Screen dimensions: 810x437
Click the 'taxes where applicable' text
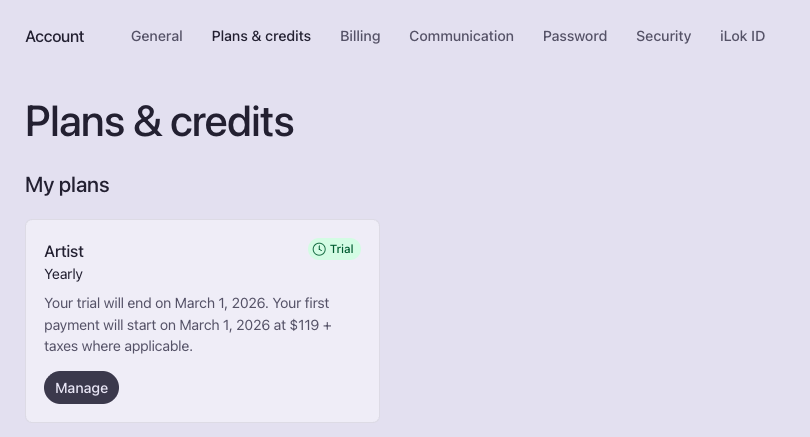(119, 346)
